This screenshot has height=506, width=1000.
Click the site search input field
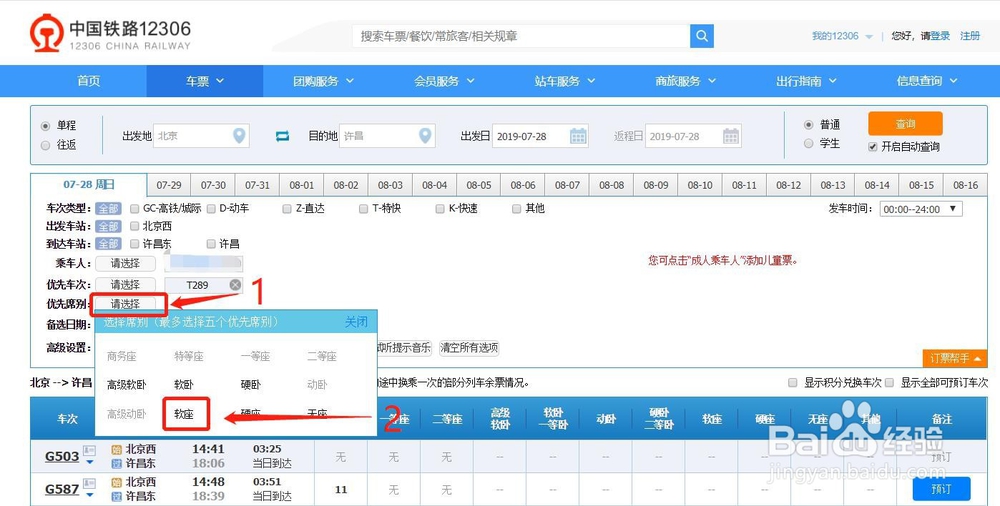click(x=521, y=36)
